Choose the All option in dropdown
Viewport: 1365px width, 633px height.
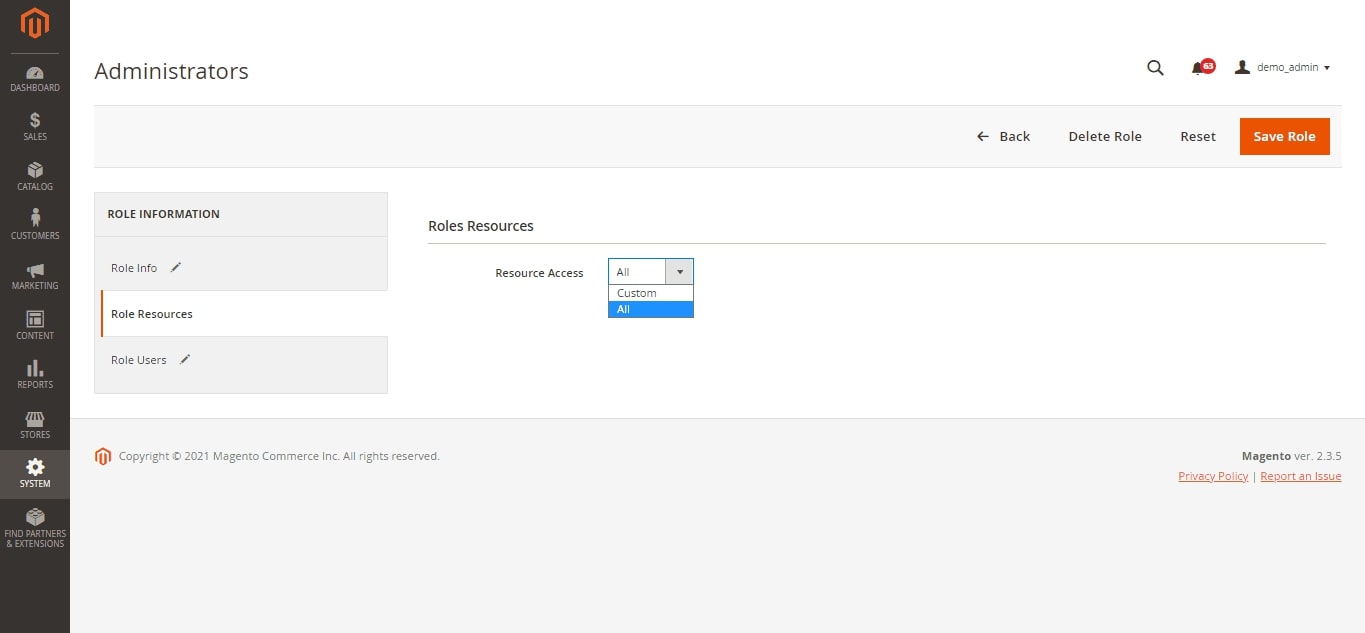pos(650,309)
